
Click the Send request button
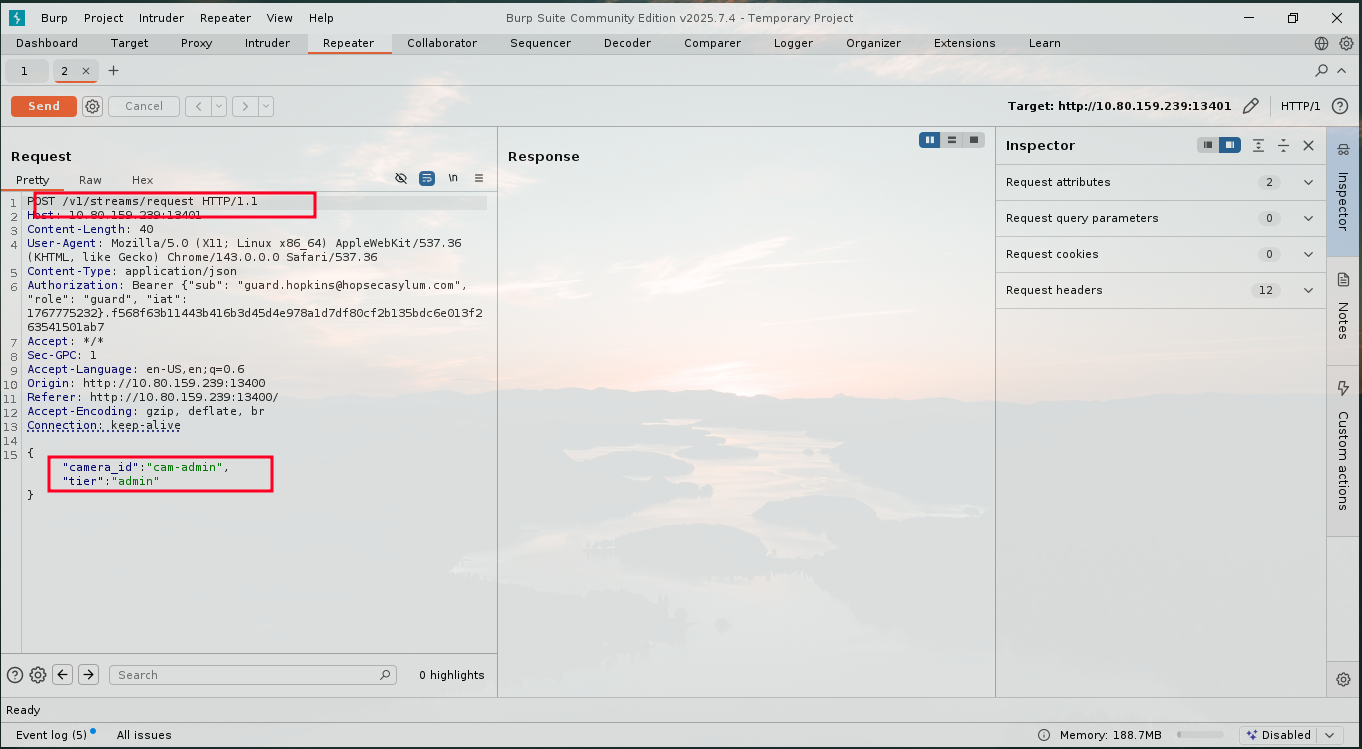tap(44, 106)
